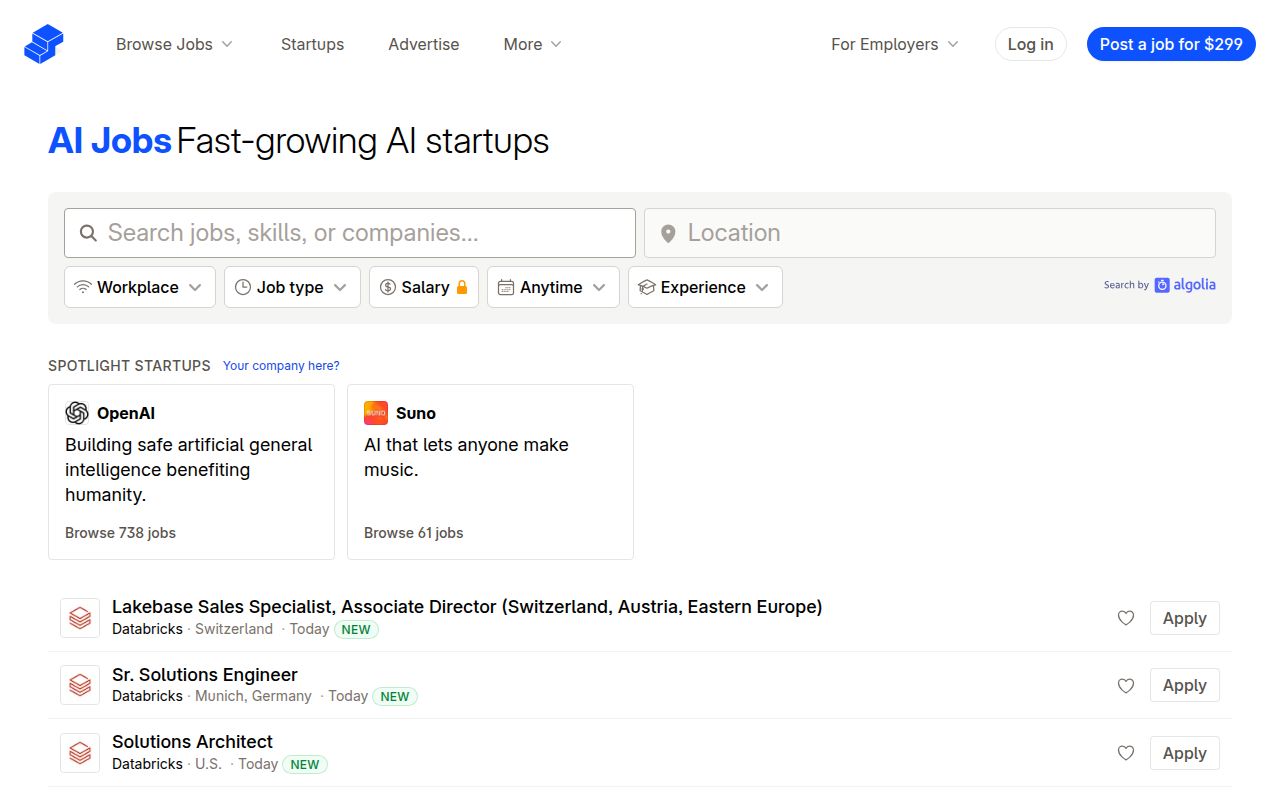Click the Algolia logo
The height and width of the screenshot is (800, 1280).
[1185, 285]
